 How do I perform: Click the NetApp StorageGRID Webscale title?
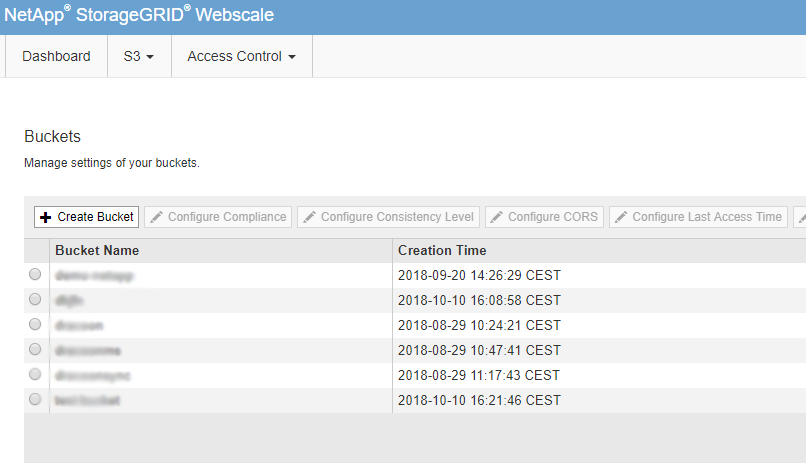coord(139,14)
